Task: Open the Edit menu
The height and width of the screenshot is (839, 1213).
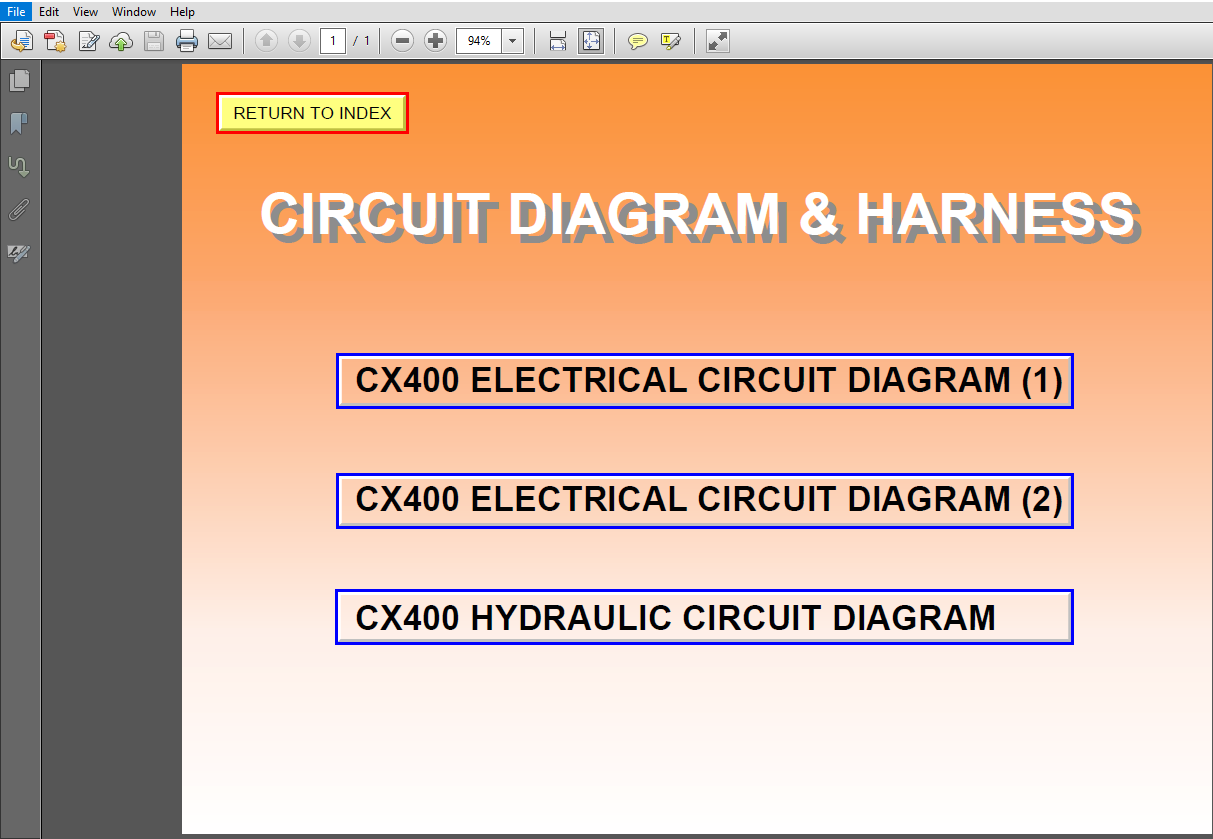Action: pyautogui.click(x=49, y=12)
